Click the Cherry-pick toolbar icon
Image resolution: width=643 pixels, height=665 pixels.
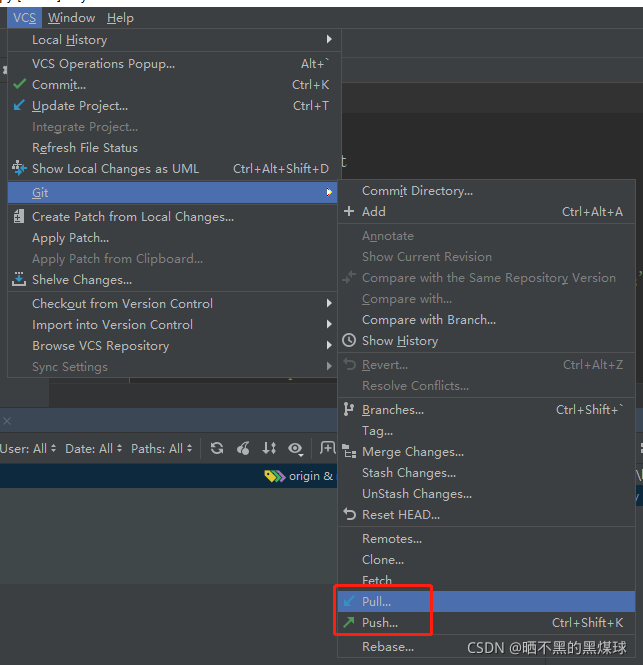[x=243, y=448]
